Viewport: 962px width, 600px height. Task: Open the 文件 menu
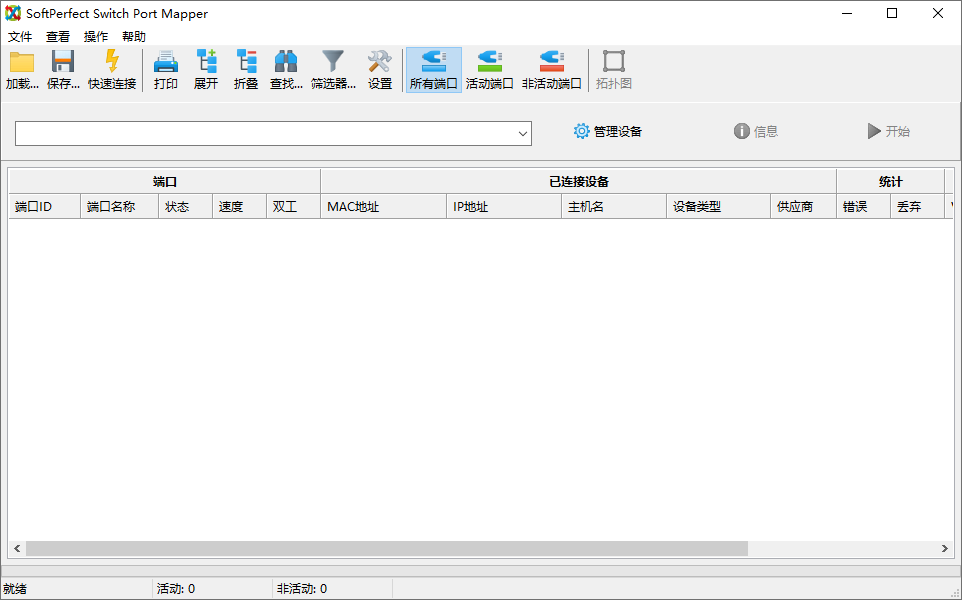20,36
